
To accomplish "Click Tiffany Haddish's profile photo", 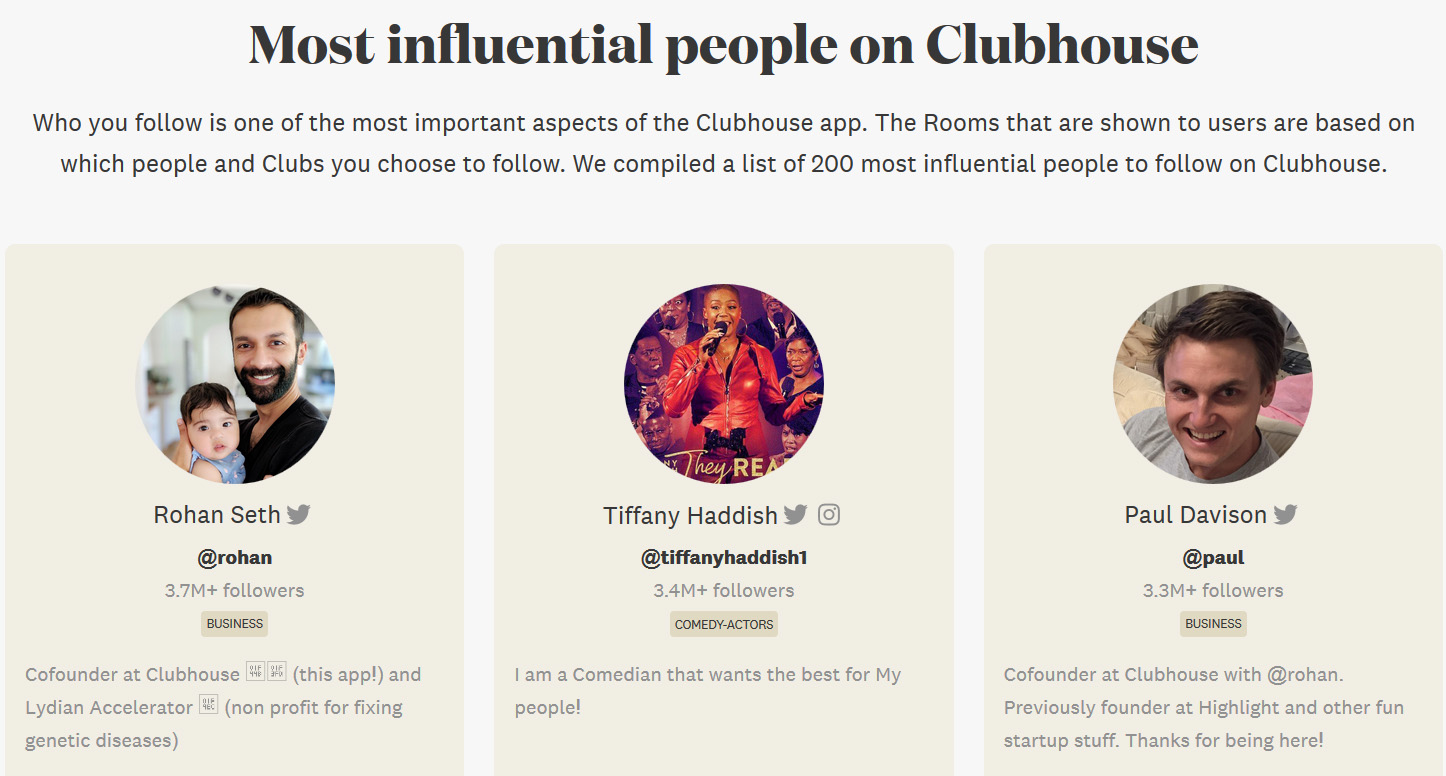I will pos(724,384).
